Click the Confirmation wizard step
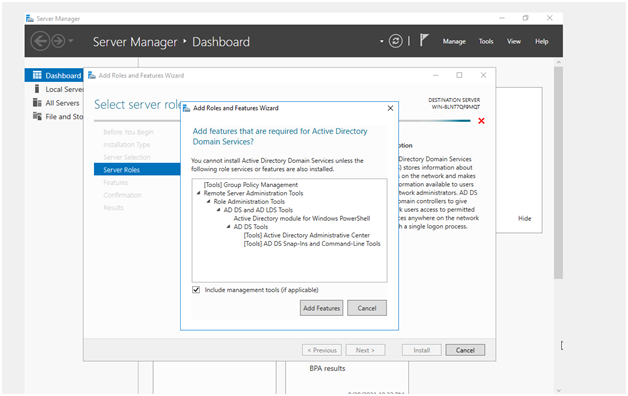The image size is (628, 396). tap(122, 195)
